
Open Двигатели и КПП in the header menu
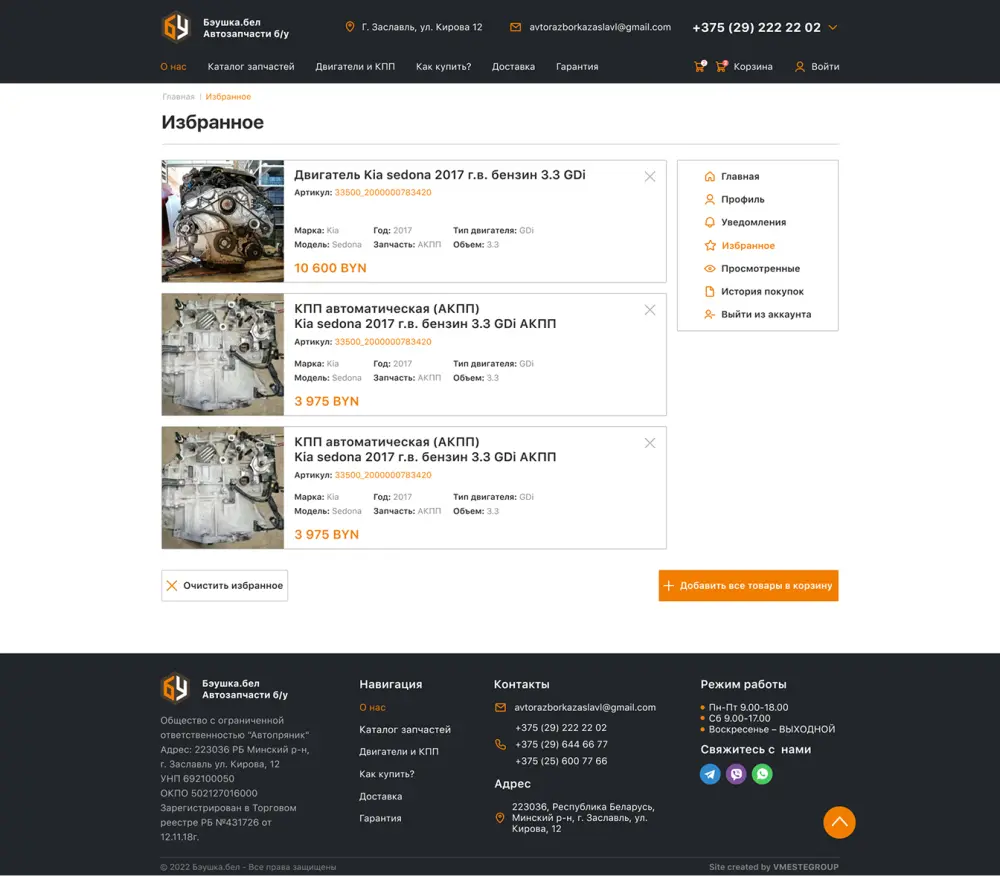[x=355, y=66]
